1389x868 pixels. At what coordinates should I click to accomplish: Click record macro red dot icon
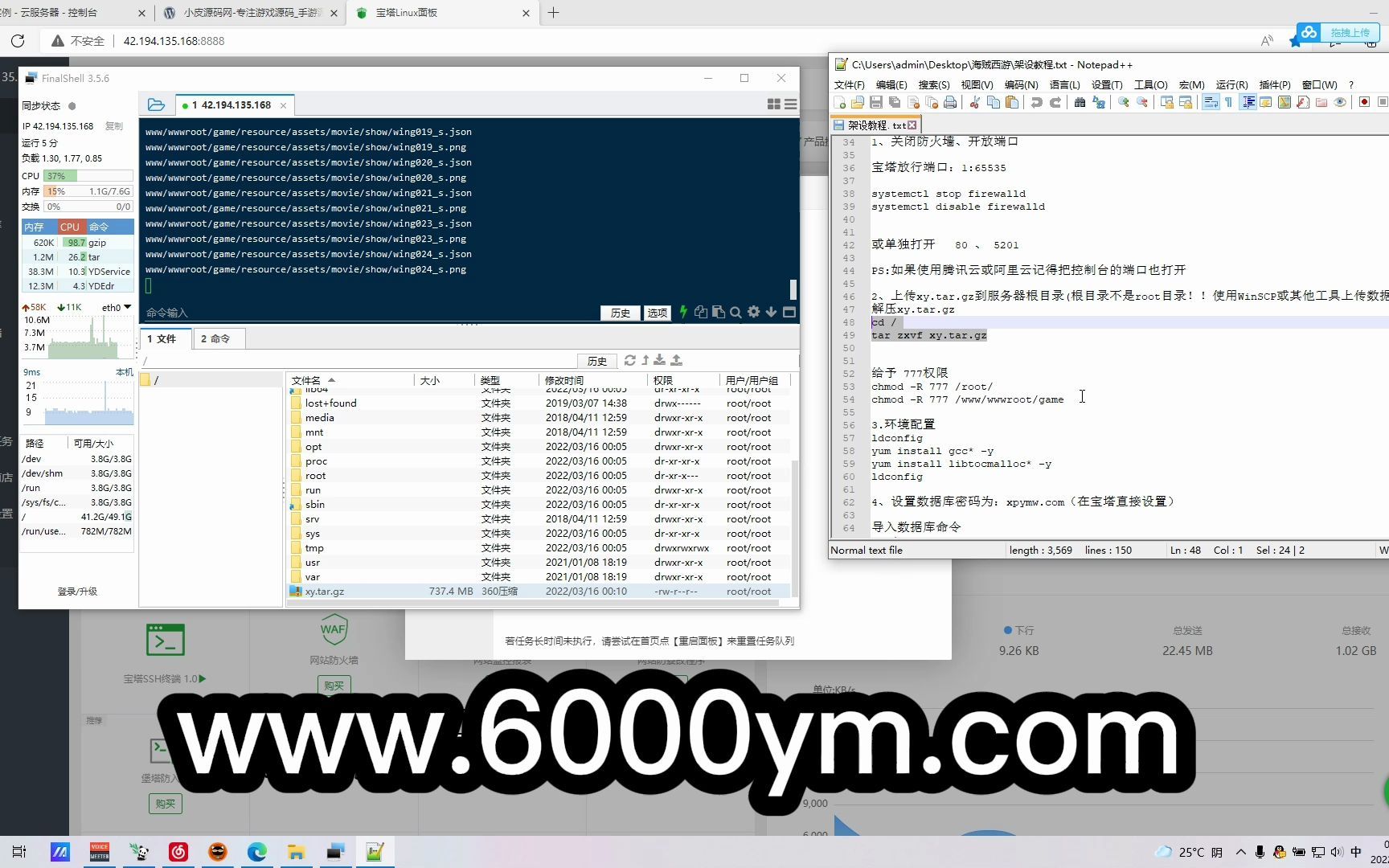click(1364, 102)
